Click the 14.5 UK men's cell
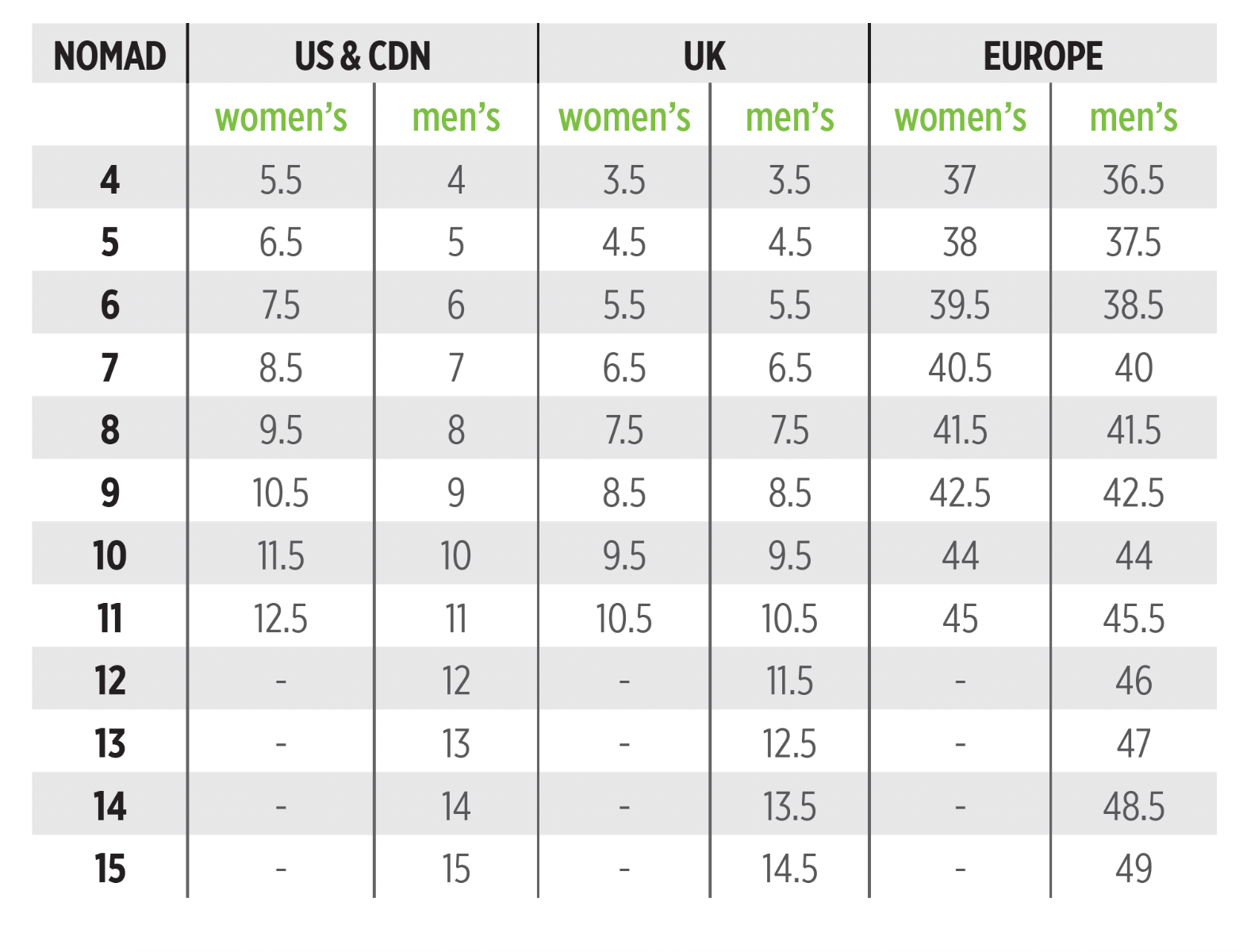1243x952 pixels. (789, 869)
